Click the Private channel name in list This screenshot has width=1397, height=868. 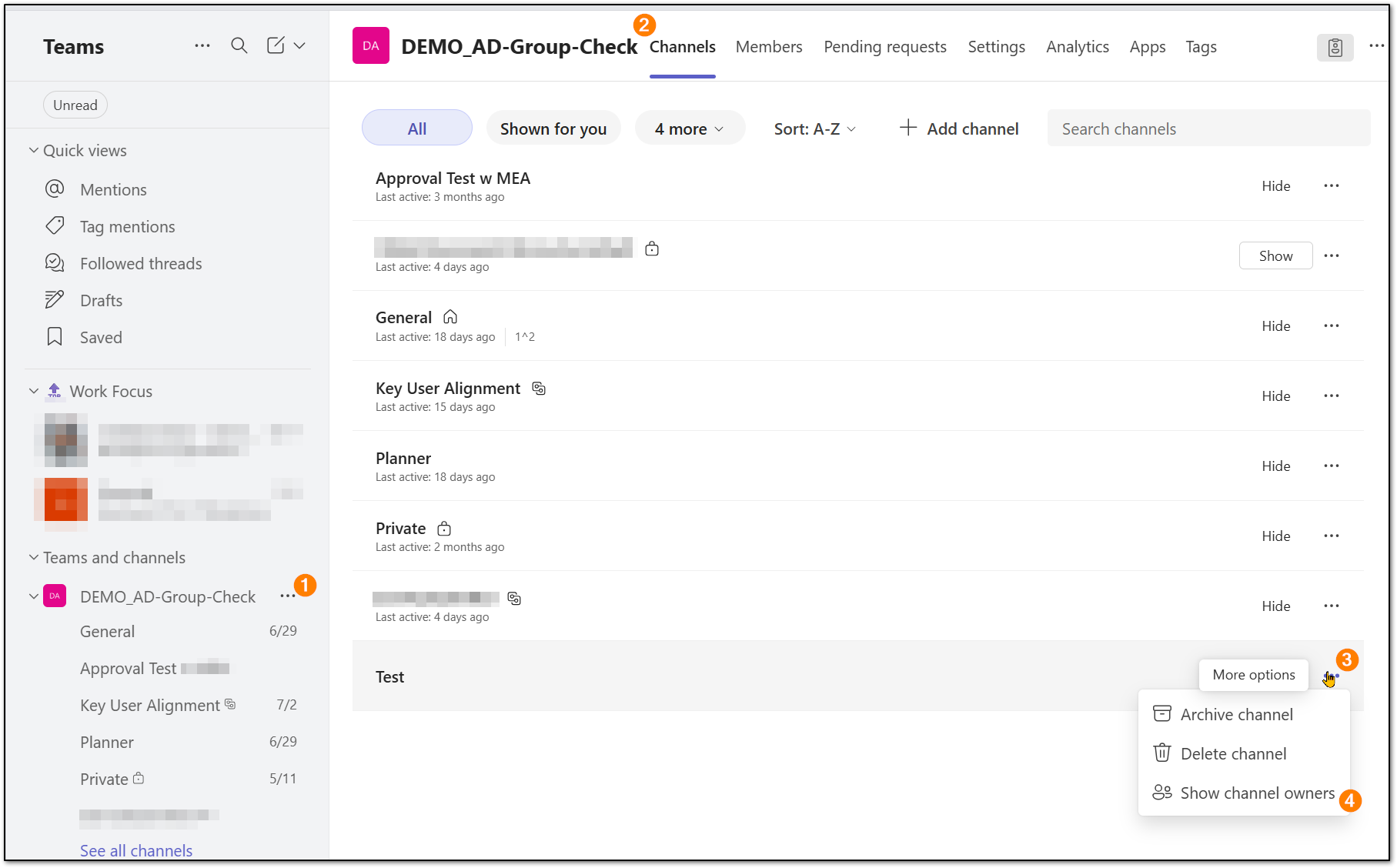click(x=400, y=528)
